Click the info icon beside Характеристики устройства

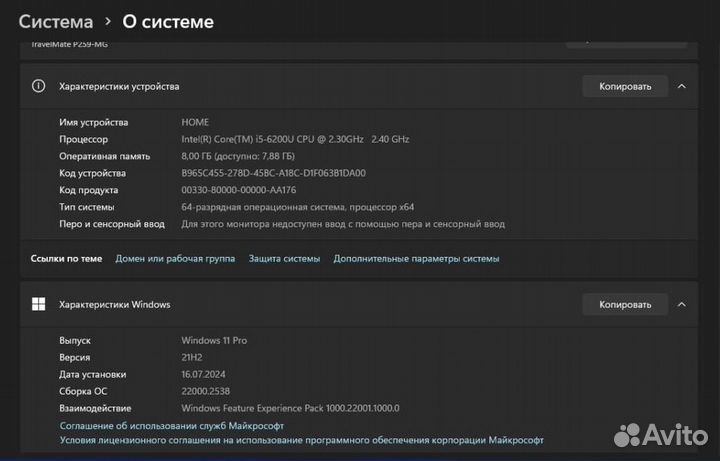pyautogui.click(x=39, y=86)
